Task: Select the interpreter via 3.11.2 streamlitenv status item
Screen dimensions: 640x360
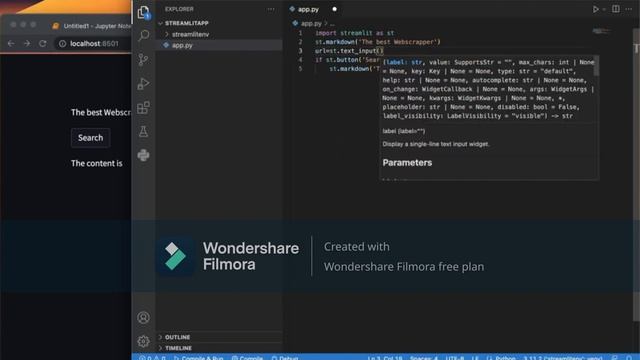Action: (563, 358)
